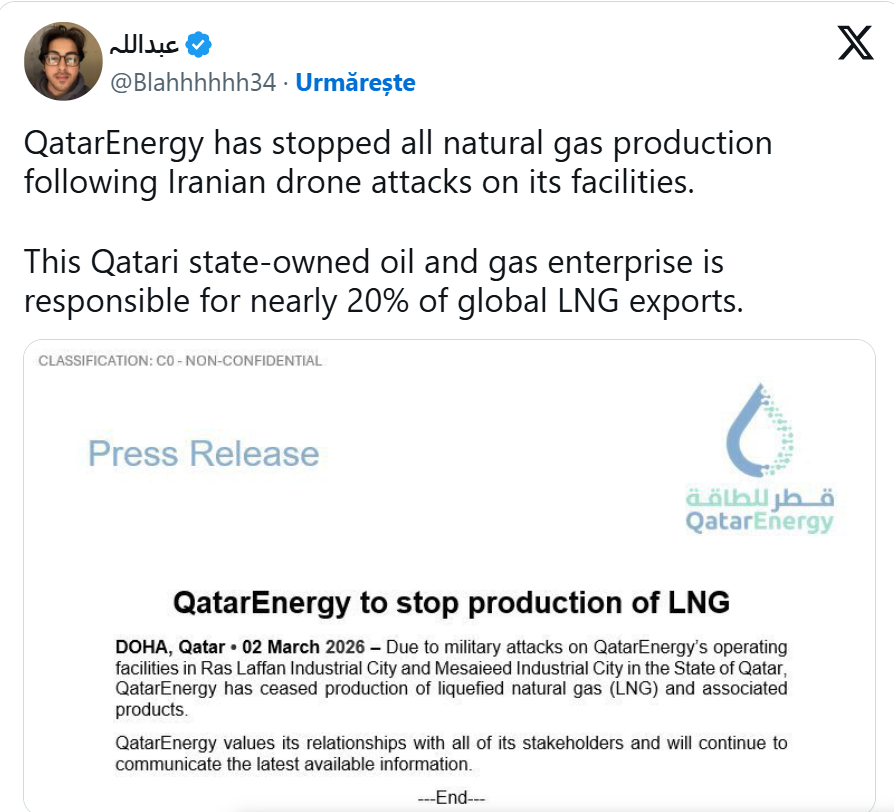Open the @Blahhhhhh34 handle link
This screenshot has width=894, height=812.
pos(192,83)
